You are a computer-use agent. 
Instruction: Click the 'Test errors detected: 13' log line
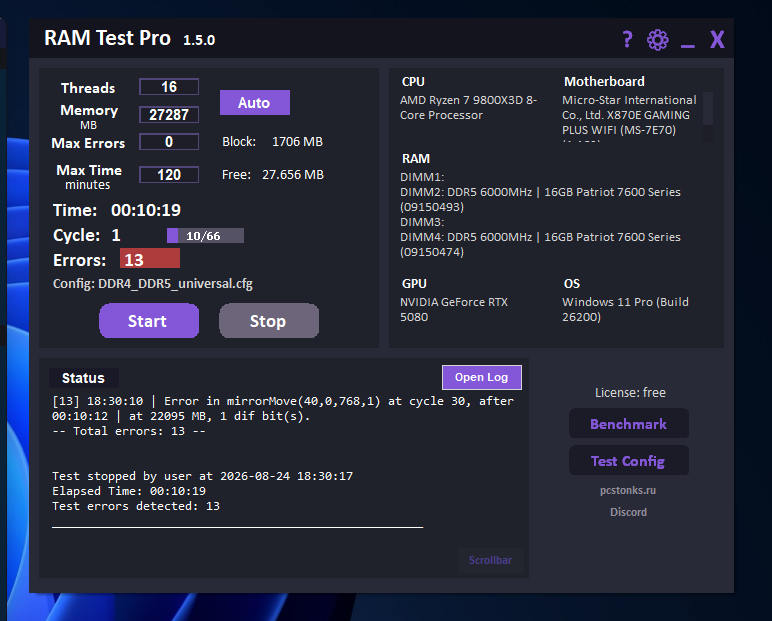click(x=136, y=506)
